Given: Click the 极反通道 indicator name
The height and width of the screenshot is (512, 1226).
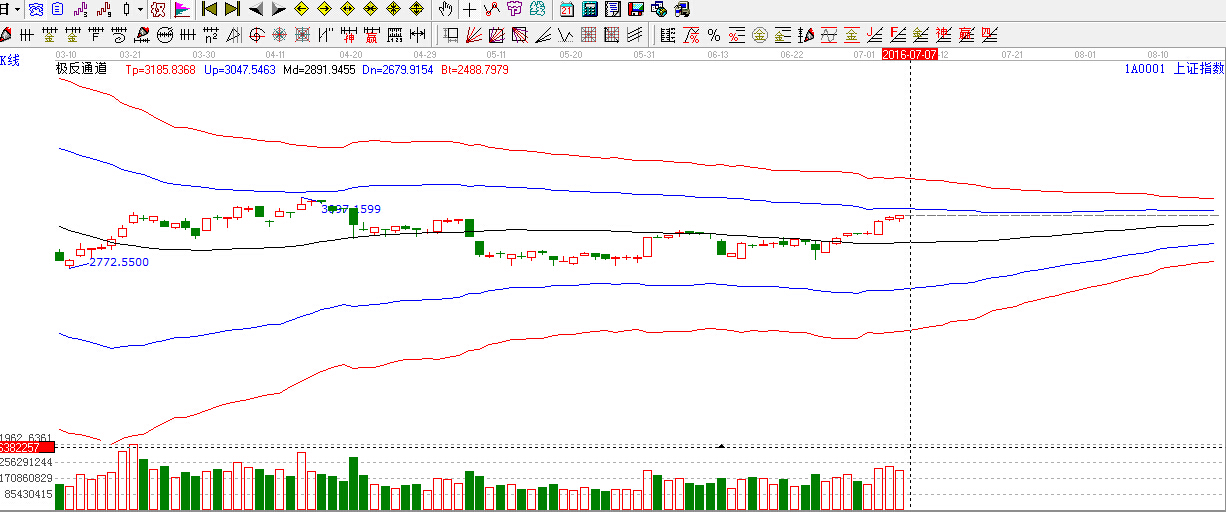Looking at the screenshot, I should 80,70.
